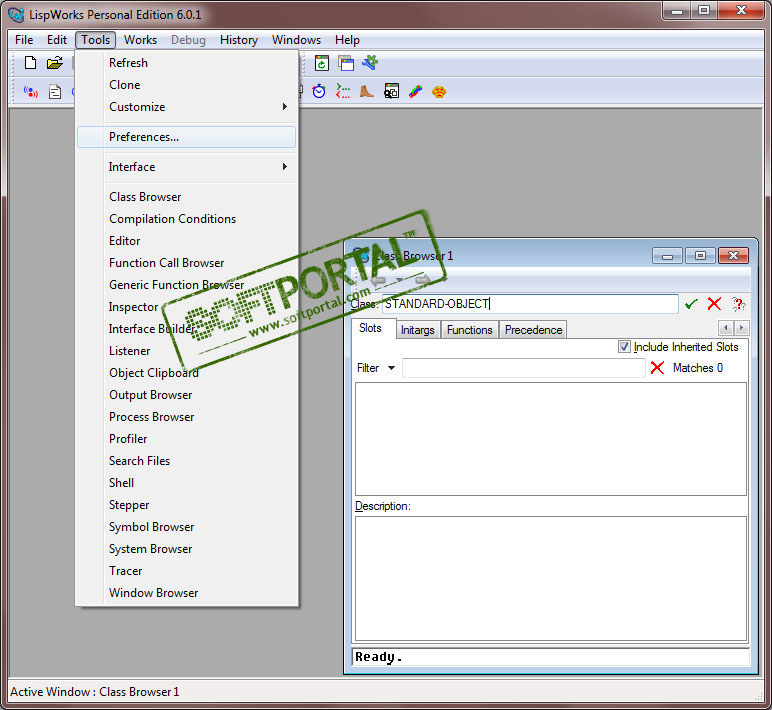Screen dimensions: 772x710
Task: Click the New File blank page icon
Action: (x=31, y=63)
